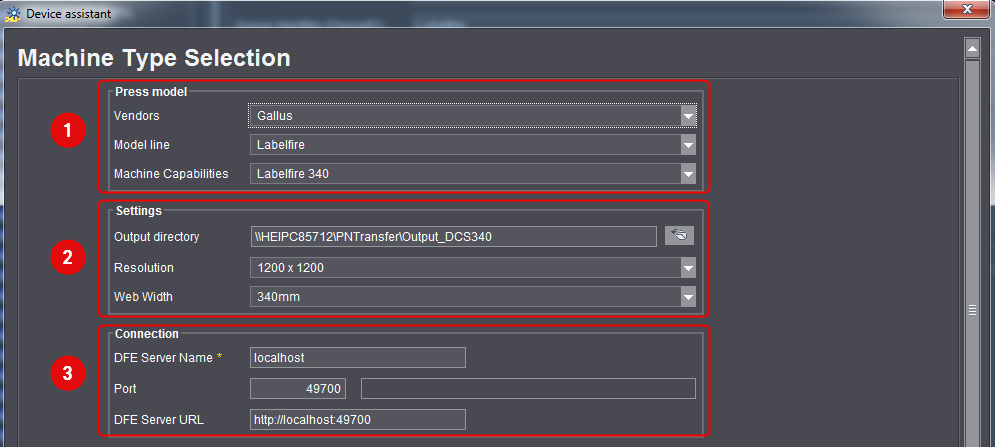The height and width of the screenshot is (447, 995).
Task: Open the Machine Capabilities combo box
Action: point(471,174)
